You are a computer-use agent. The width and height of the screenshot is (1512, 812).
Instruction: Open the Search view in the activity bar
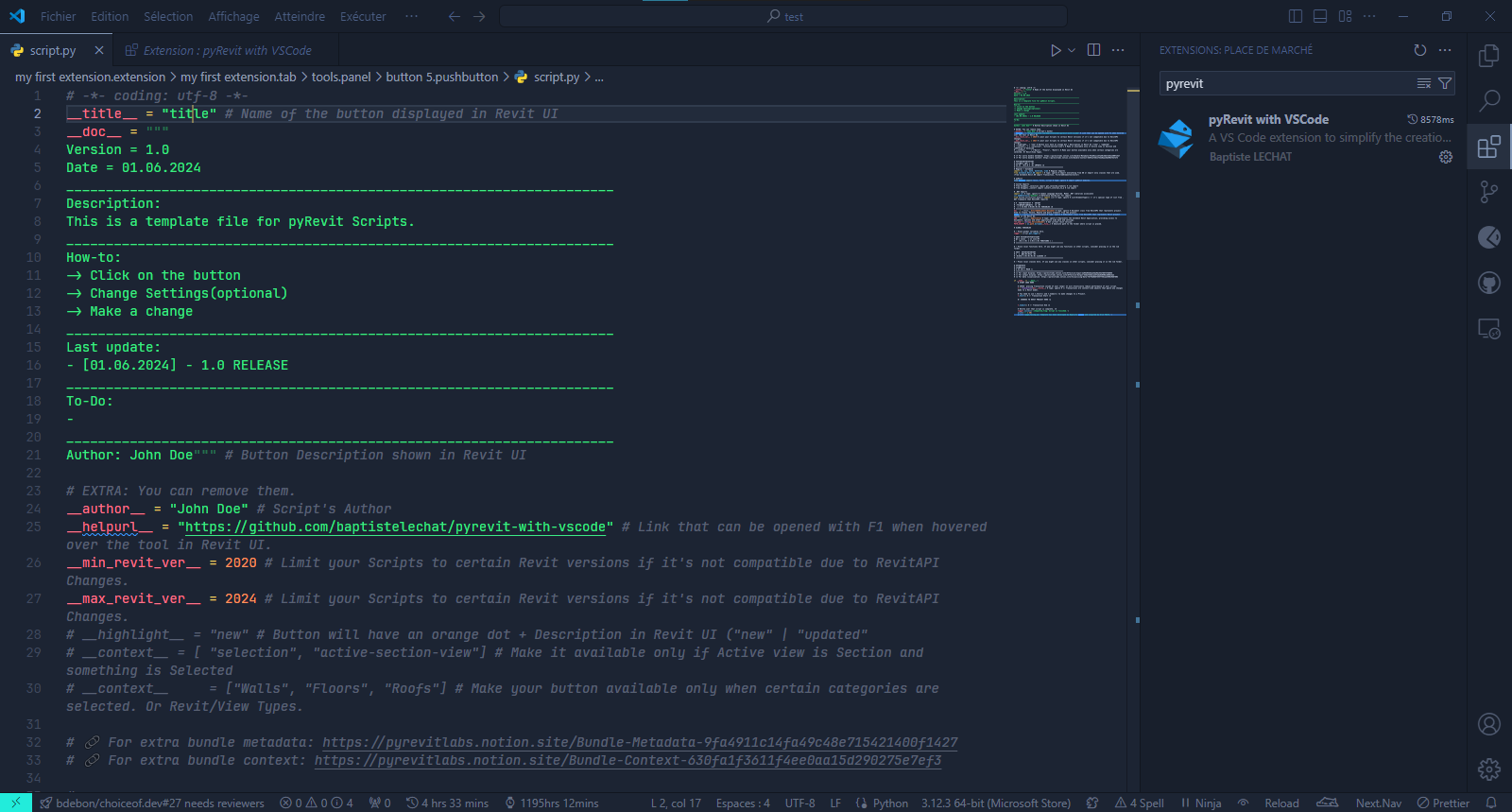[x=1489, y=100]
